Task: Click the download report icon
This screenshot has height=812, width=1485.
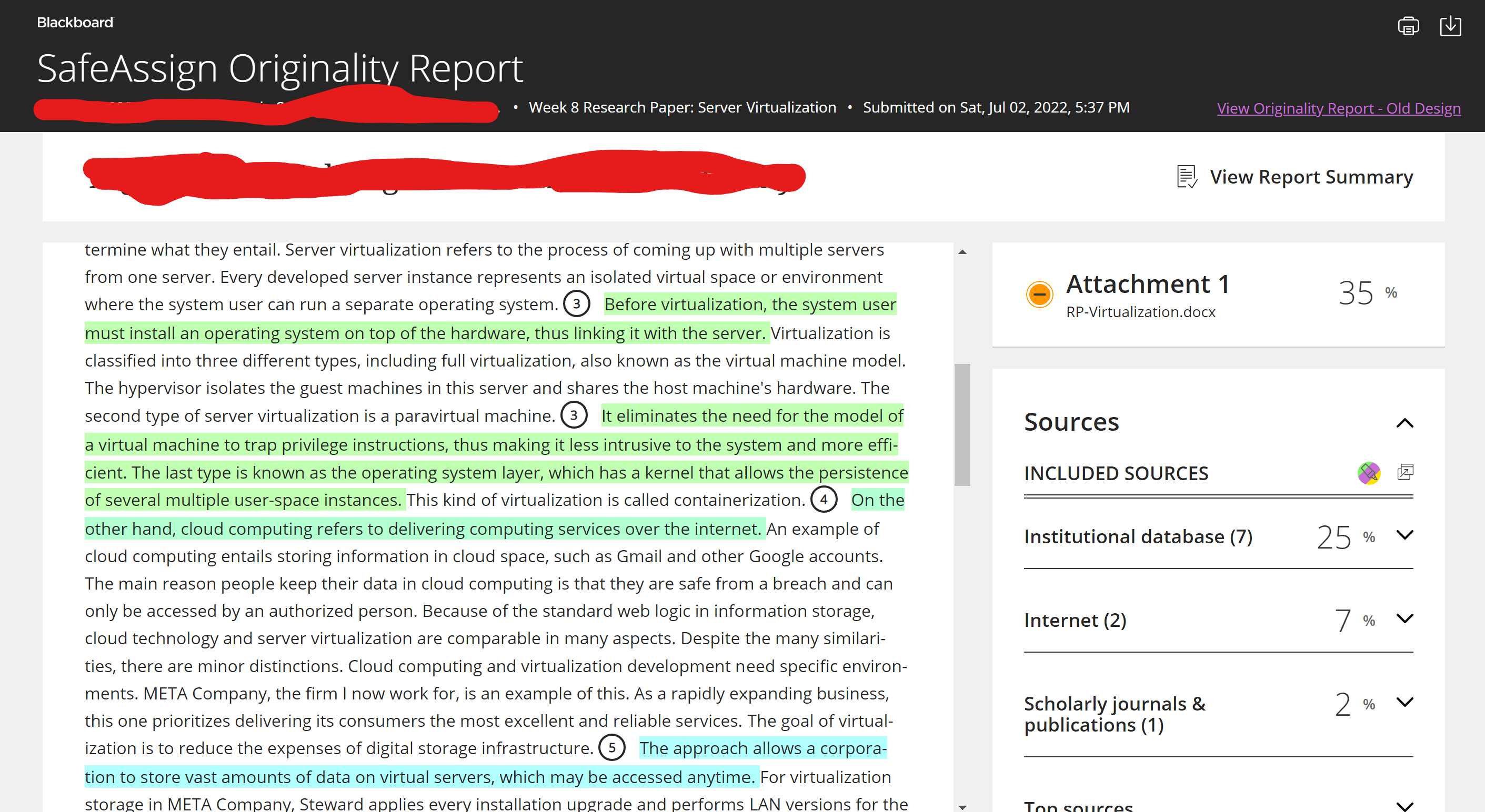Action: [x=1450, y=26]
